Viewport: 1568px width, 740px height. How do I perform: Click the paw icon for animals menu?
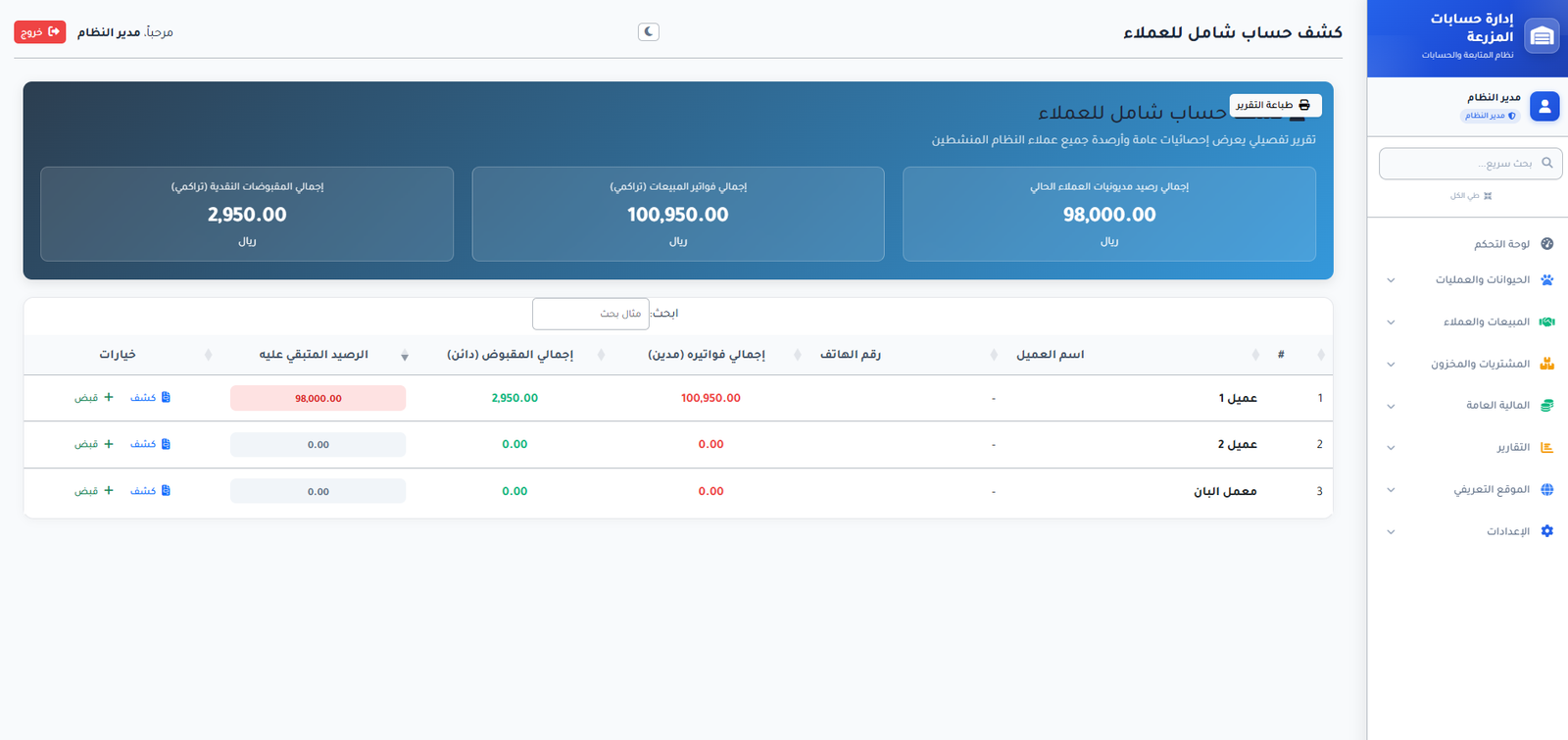tap(1547, 280)
